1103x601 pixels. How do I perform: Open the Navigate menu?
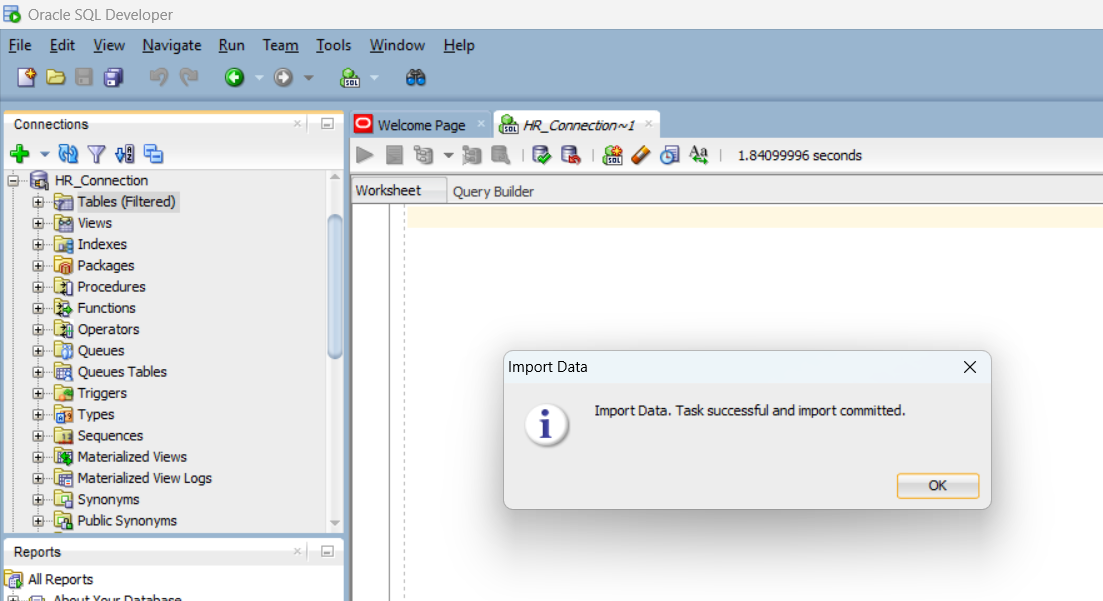172,45
